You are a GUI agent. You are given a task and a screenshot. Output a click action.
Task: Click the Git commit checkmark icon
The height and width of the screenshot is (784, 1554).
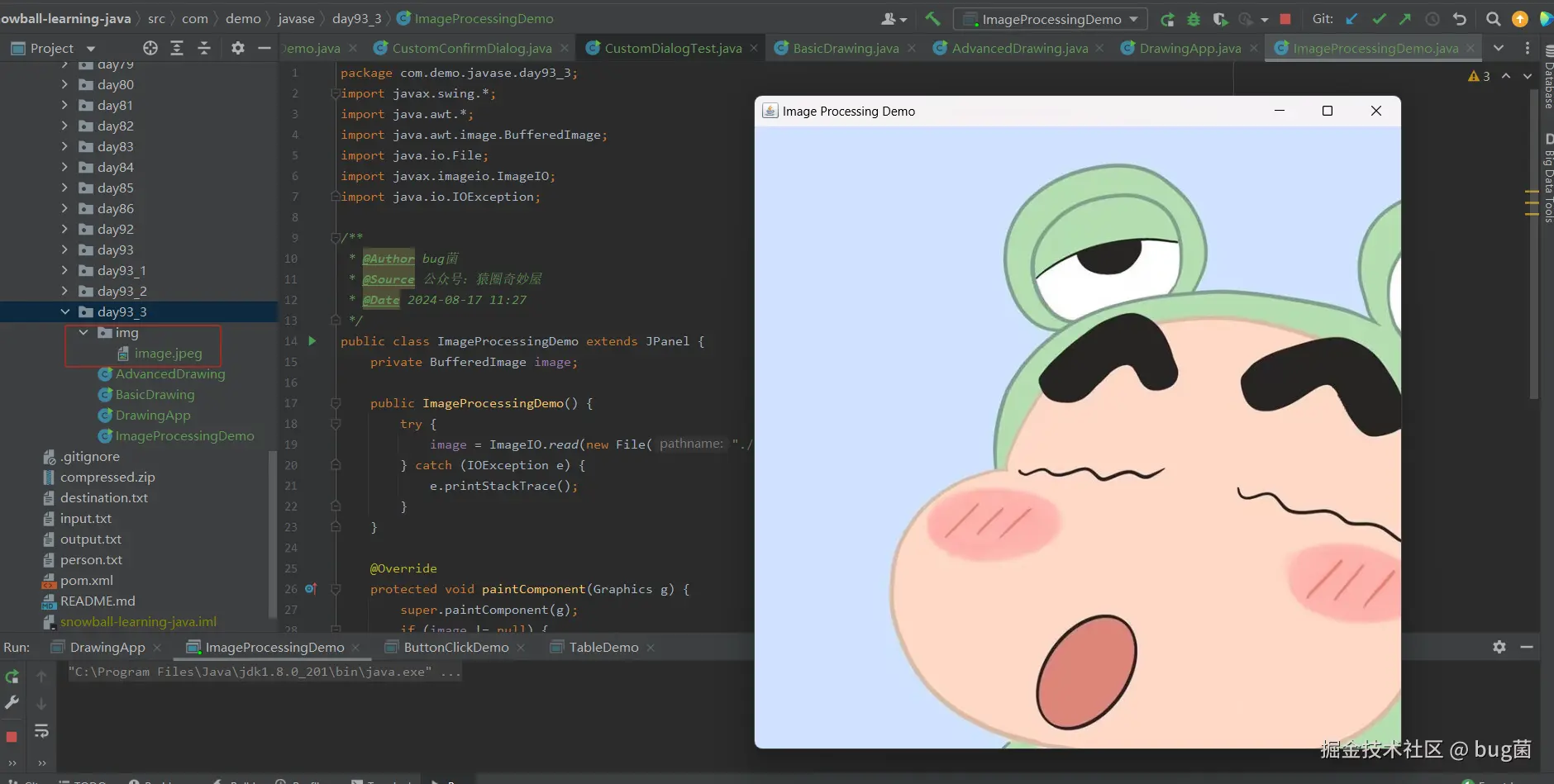1379,19
